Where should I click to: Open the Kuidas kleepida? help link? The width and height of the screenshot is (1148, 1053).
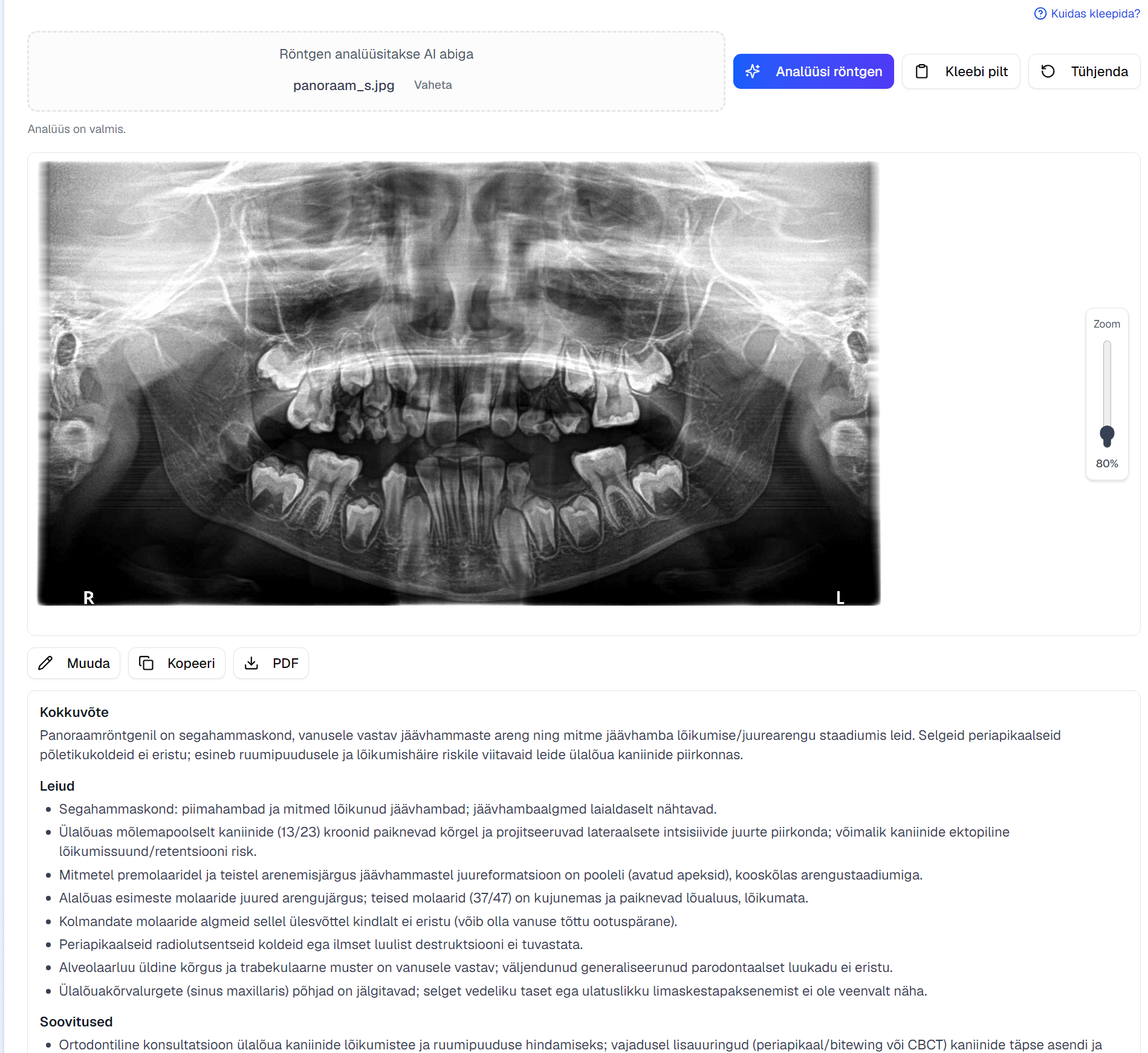click(x=1095, y=13)
